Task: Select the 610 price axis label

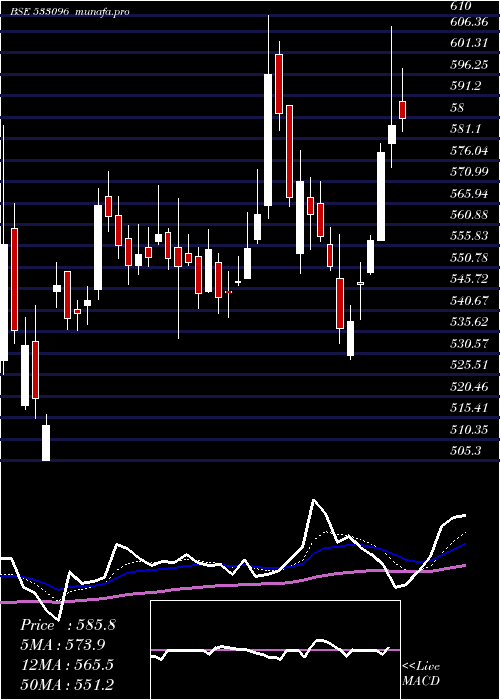Action: coord(461,6)
